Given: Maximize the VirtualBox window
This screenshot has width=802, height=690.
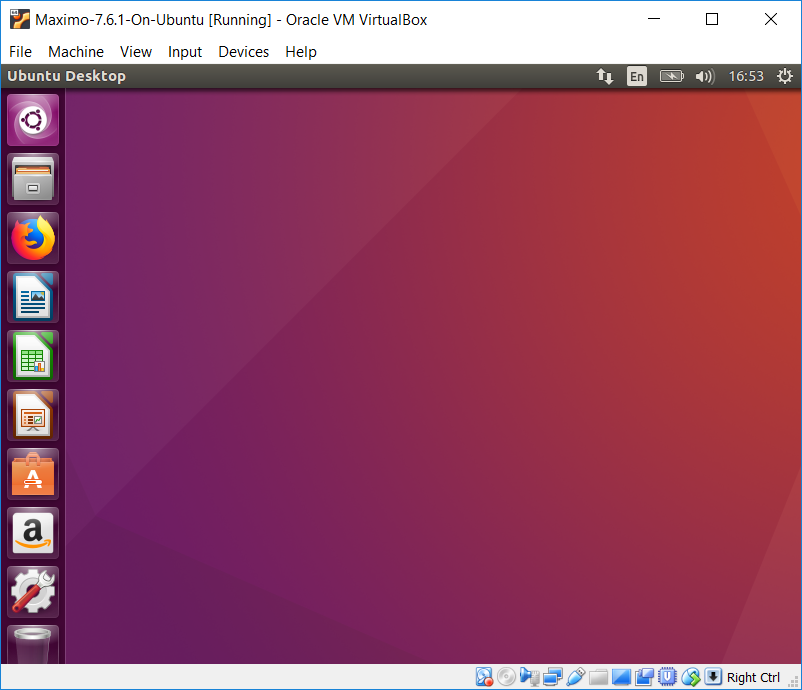Looking at the screenshot, I should (712, 19).
